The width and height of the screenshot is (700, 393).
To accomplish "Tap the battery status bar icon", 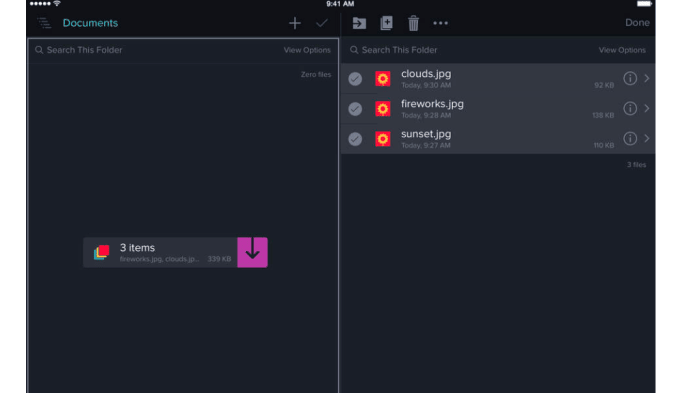I will tap(644, 4).
